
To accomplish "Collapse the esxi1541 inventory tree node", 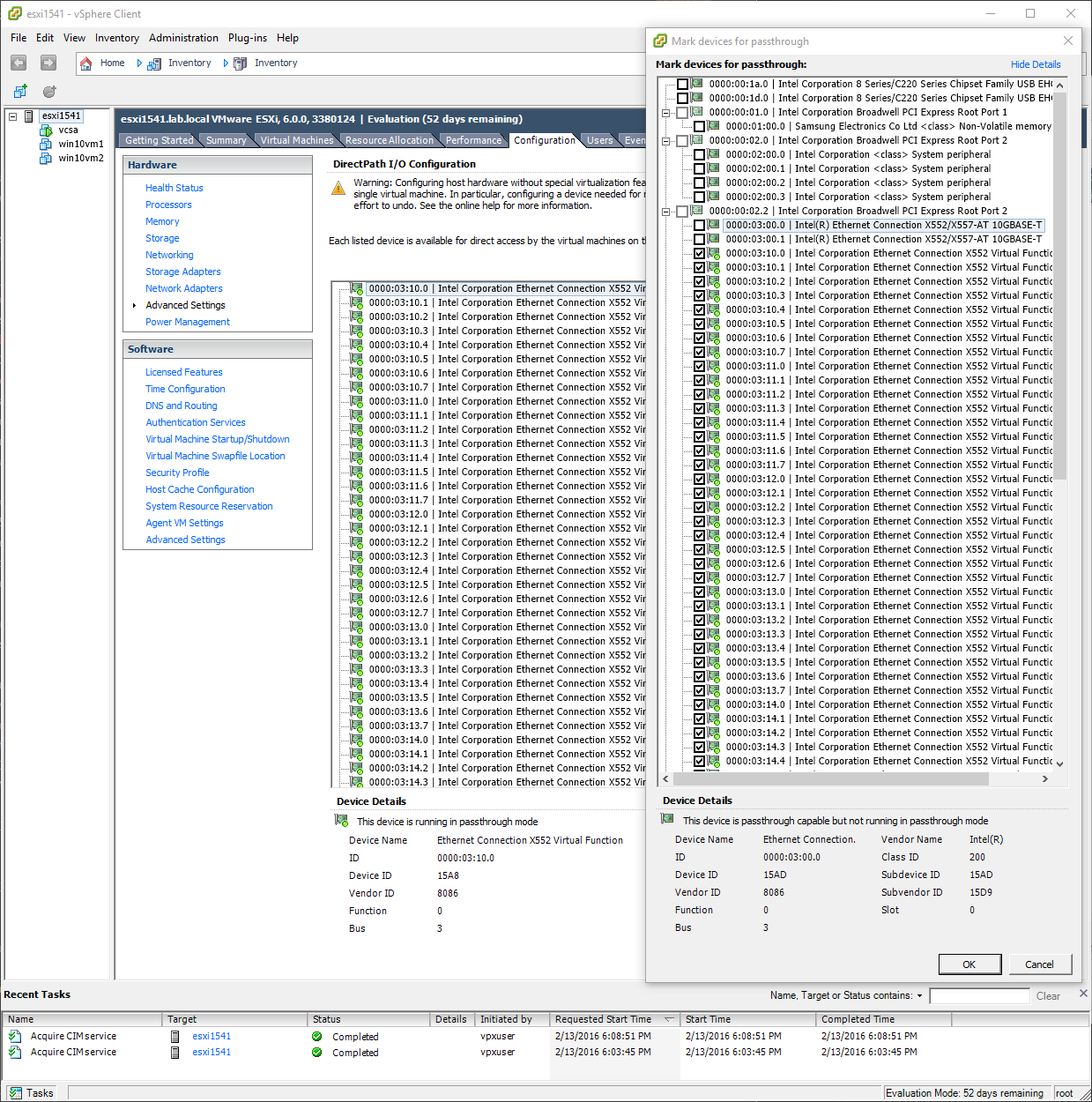I will coord(13,116).
